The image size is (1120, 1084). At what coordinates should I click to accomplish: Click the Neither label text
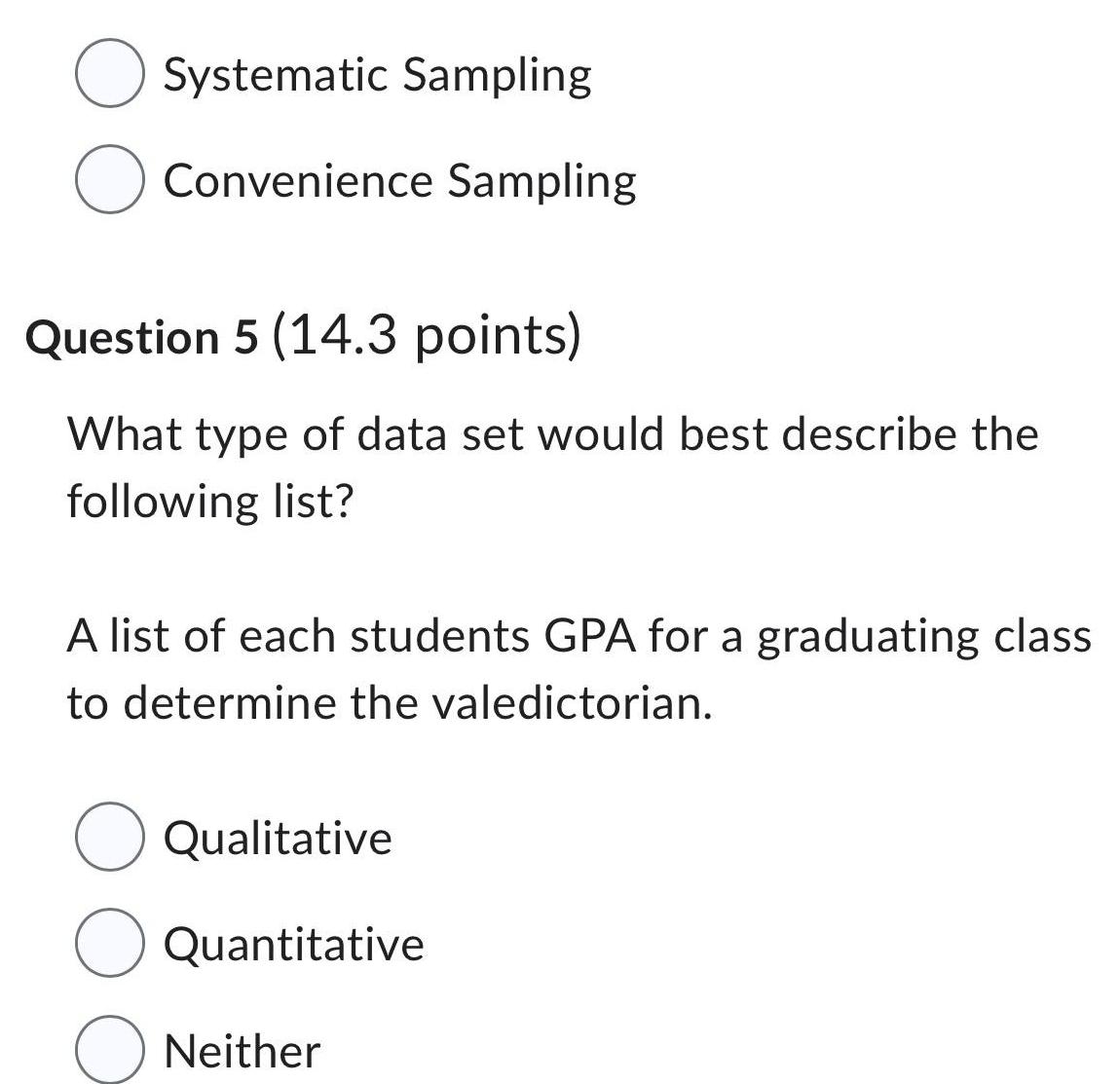[x=240, y=1049]
